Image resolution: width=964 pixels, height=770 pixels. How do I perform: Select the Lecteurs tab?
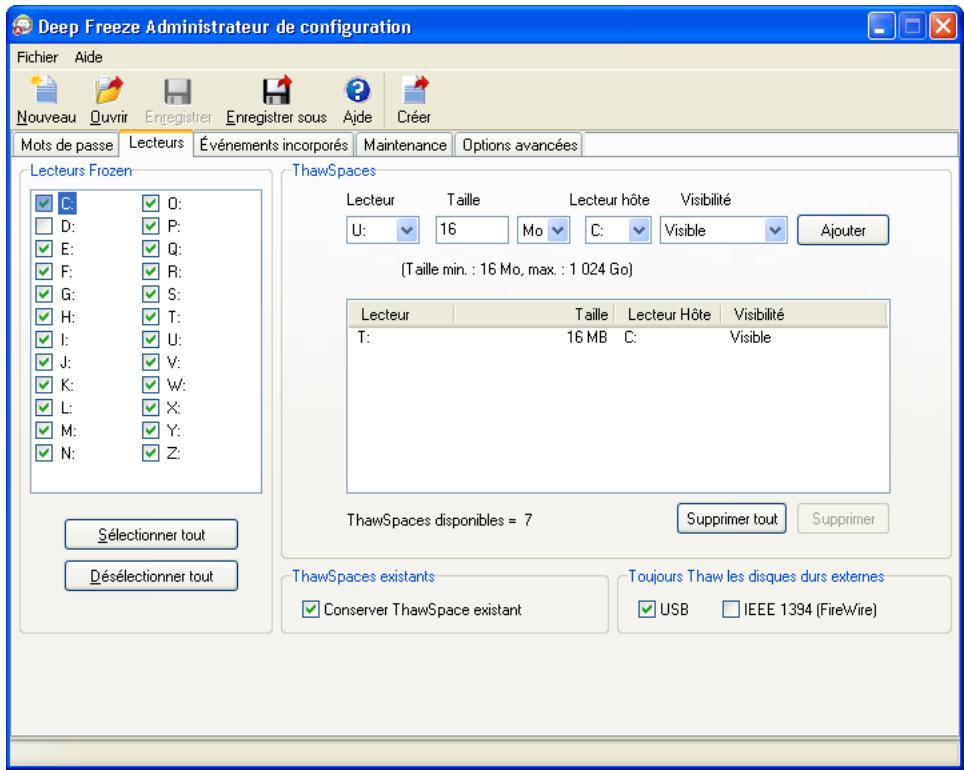click(x=156, y=143)
